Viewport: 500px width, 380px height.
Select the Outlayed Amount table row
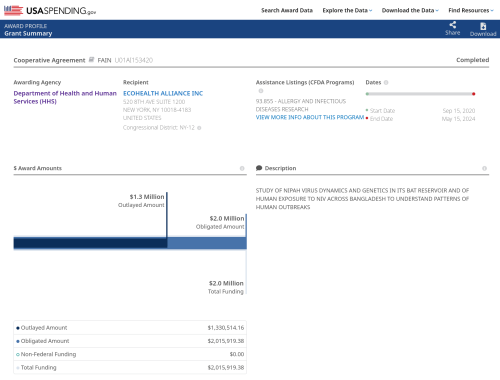[130, 328]
